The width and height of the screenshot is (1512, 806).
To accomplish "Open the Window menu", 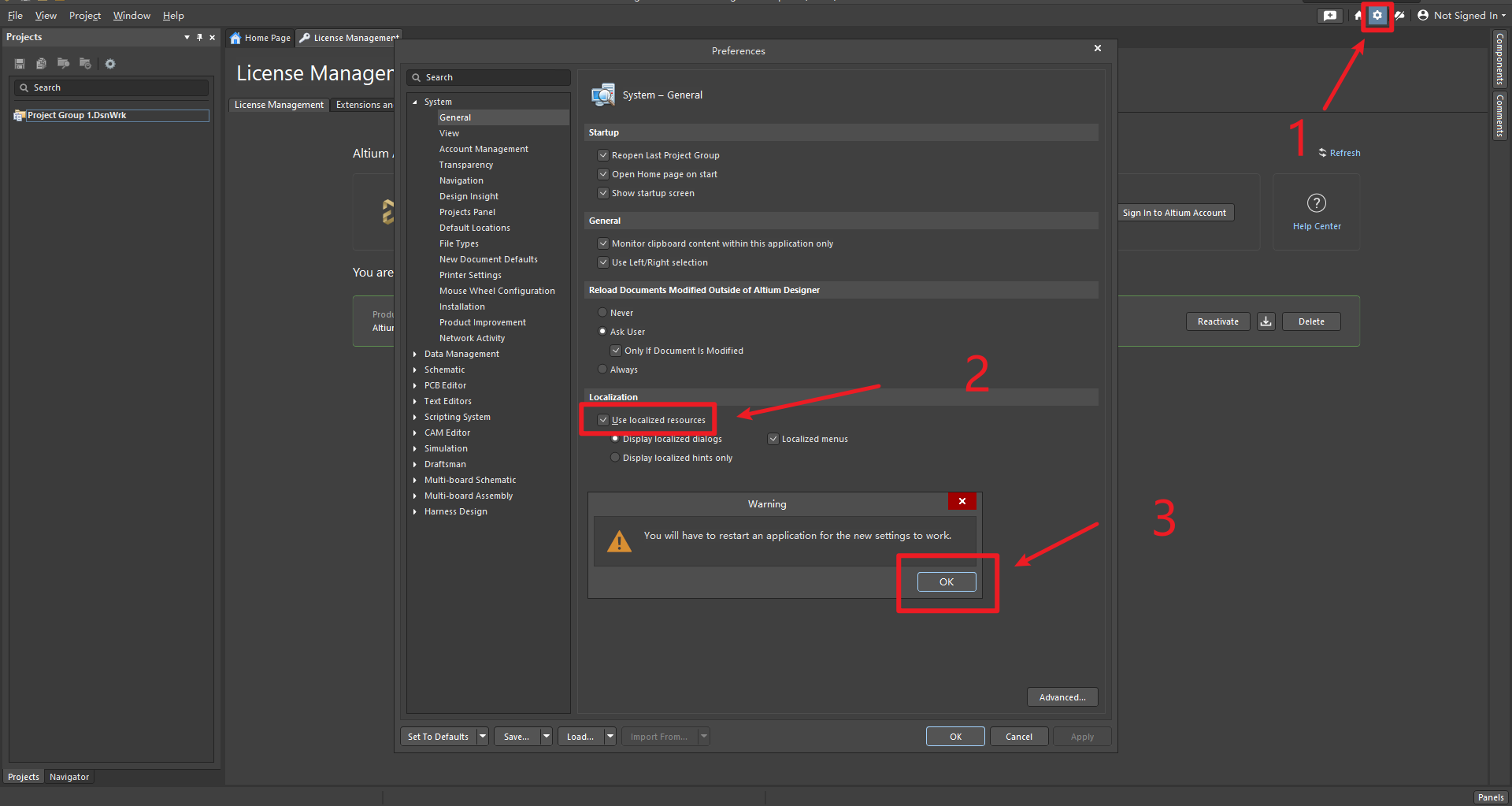I will point(132,16).
